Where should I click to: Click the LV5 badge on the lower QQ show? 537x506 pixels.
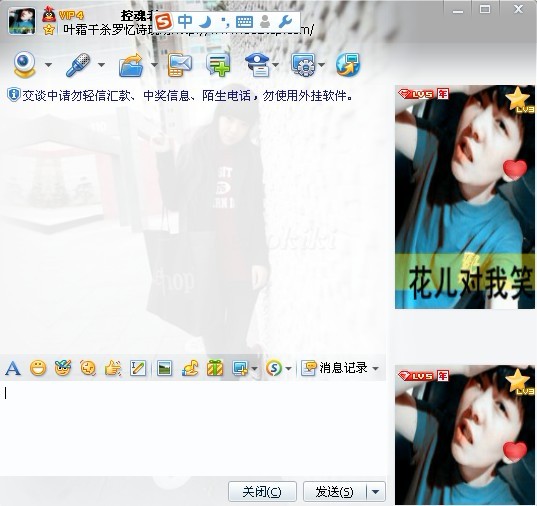tap(416, 376)
